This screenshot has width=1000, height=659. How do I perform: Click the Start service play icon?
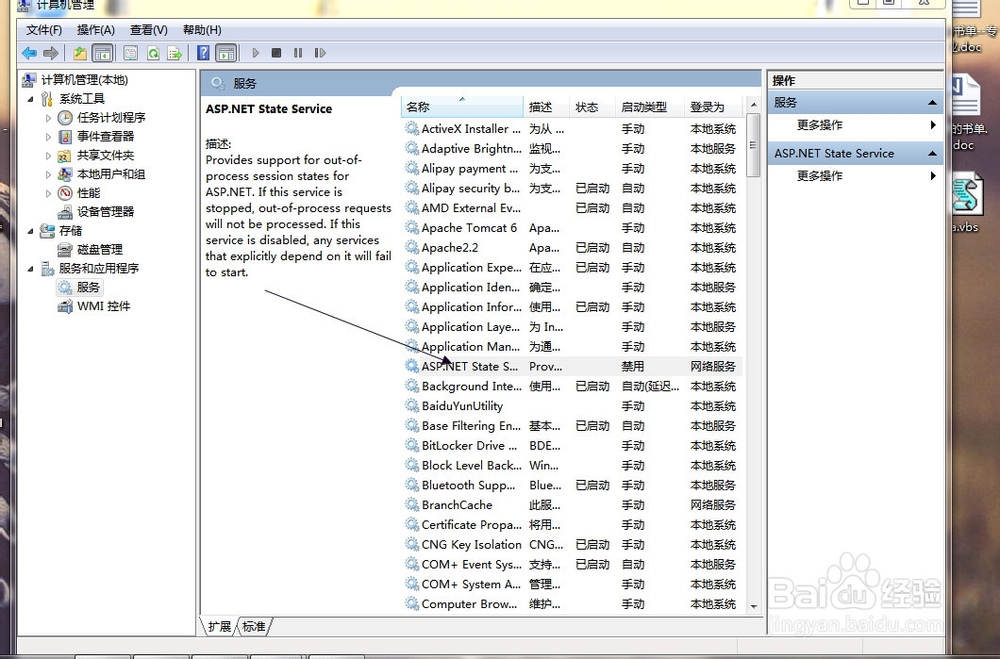256,53
